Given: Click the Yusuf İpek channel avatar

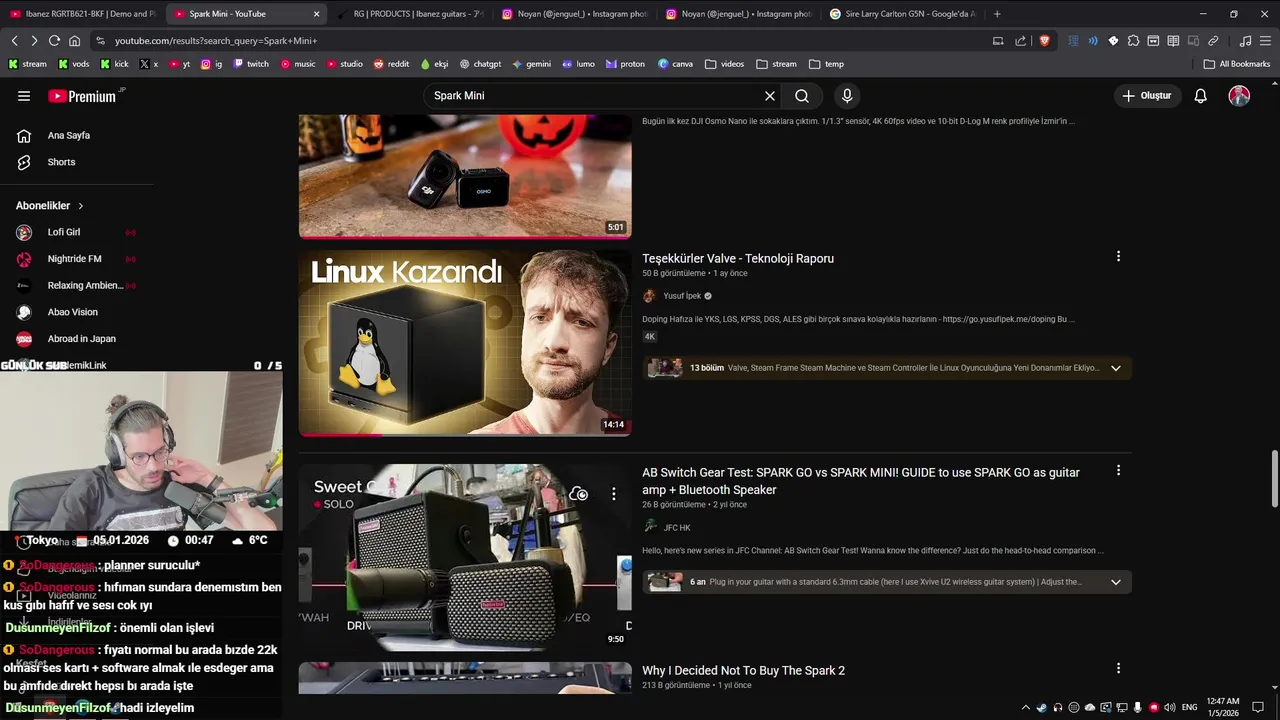Looking at the screenshot, I should tap(649, 296).
